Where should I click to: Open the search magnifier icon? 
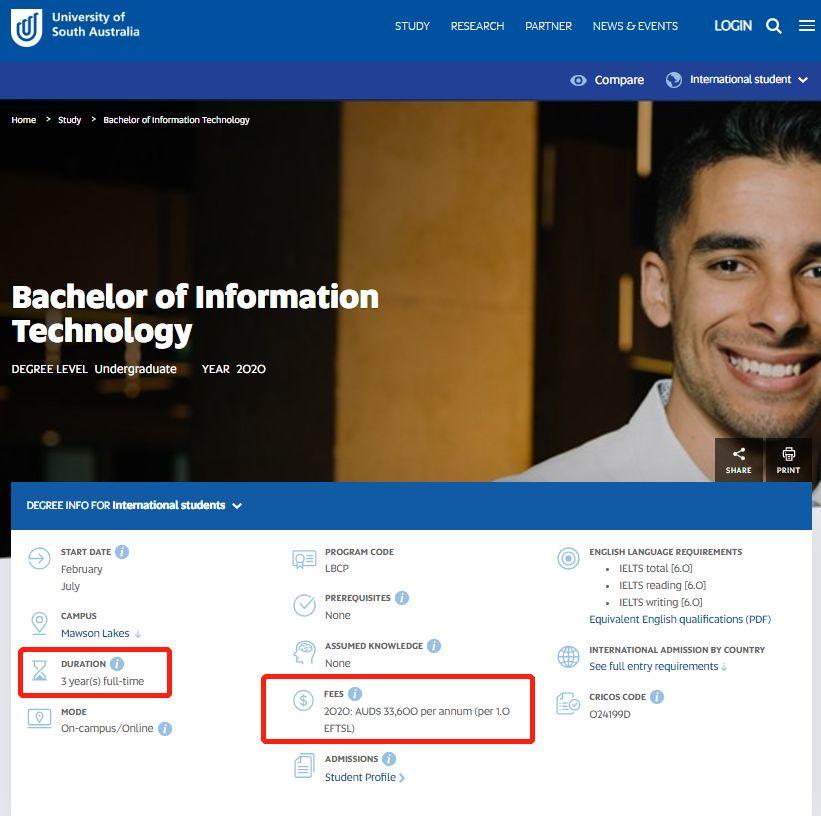(773, 26)
